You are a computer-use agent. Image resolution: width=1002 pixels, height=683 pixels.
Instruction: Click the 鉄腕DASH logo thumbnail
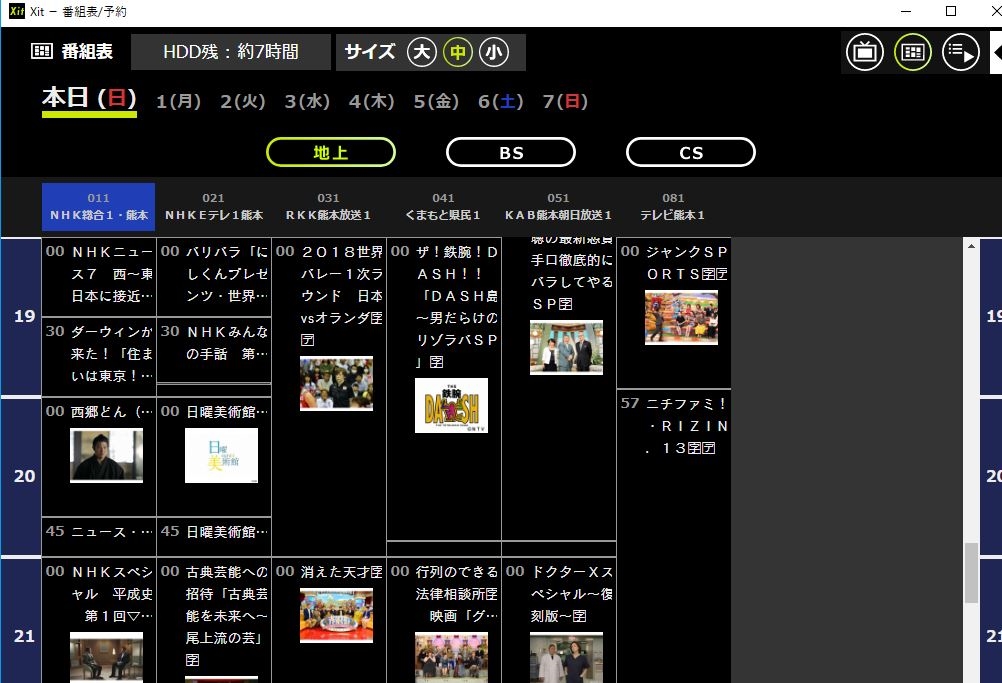pyautogui.click(x=451, y=405)
